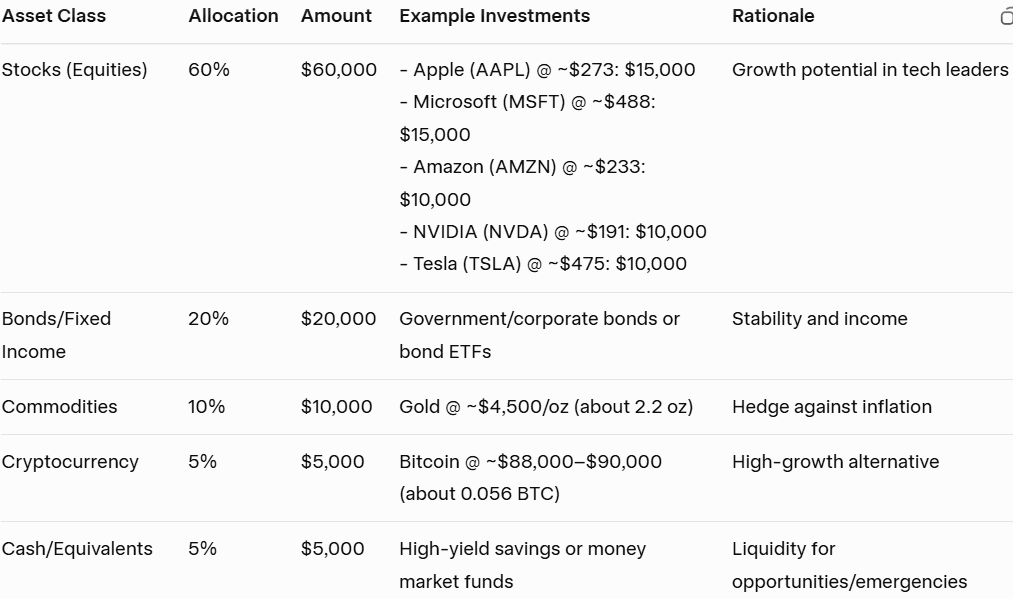Click the Rationale column header
Viewport: 1013px width, 599px height.
tap(773, 16)
